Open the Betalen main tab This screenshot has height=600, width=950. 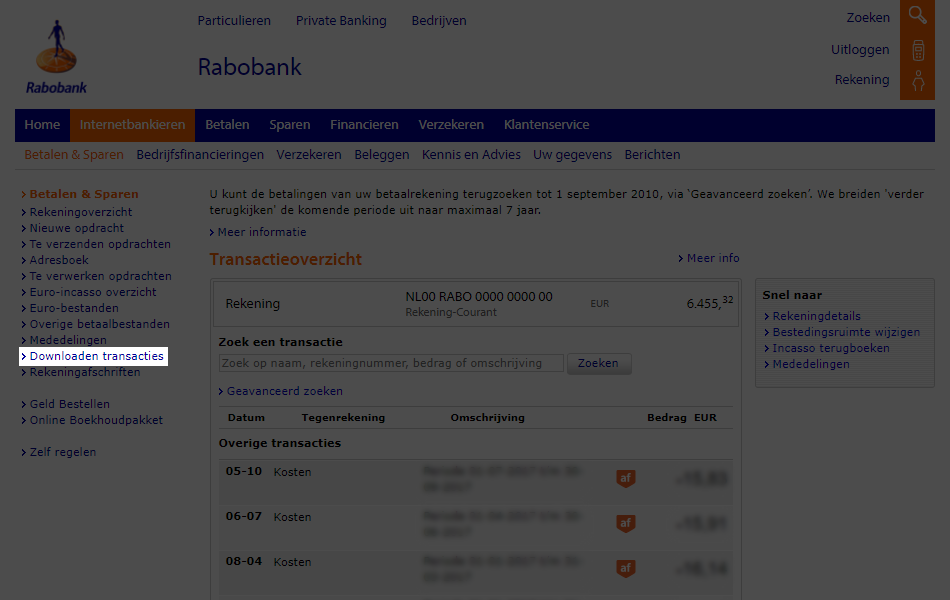(227, 125)
